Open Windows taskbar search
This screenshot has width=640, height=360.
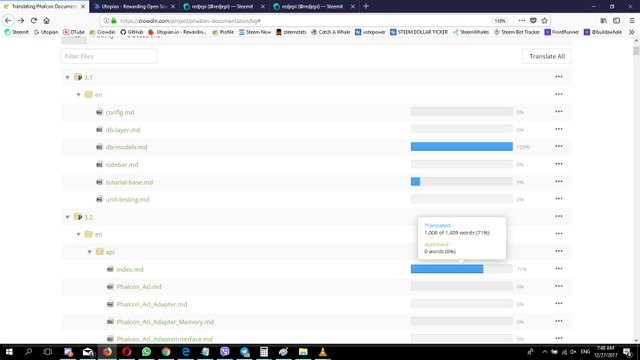28,352
